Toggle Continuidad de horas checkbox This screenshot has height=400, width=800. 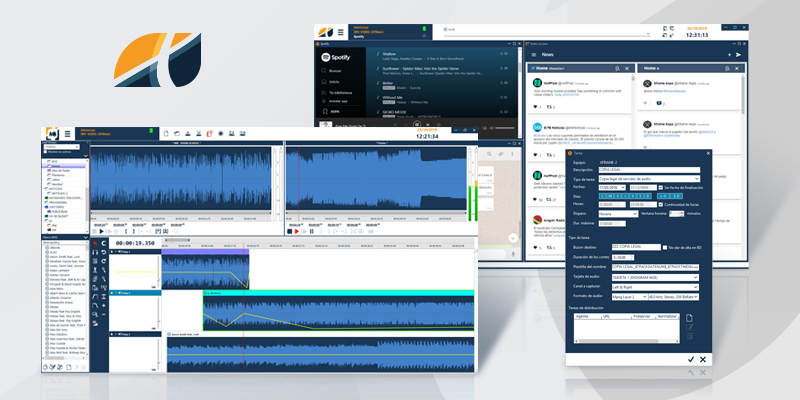click(661, 205)
